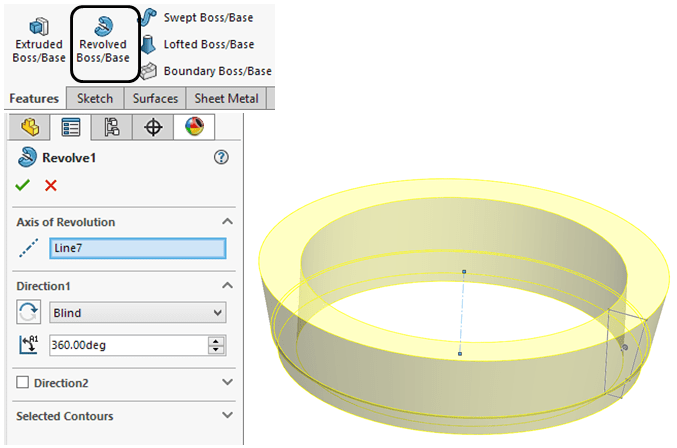The image size is (677, 448).
Task: Select the Boundary Boss/Base tool
Action: 206,71
